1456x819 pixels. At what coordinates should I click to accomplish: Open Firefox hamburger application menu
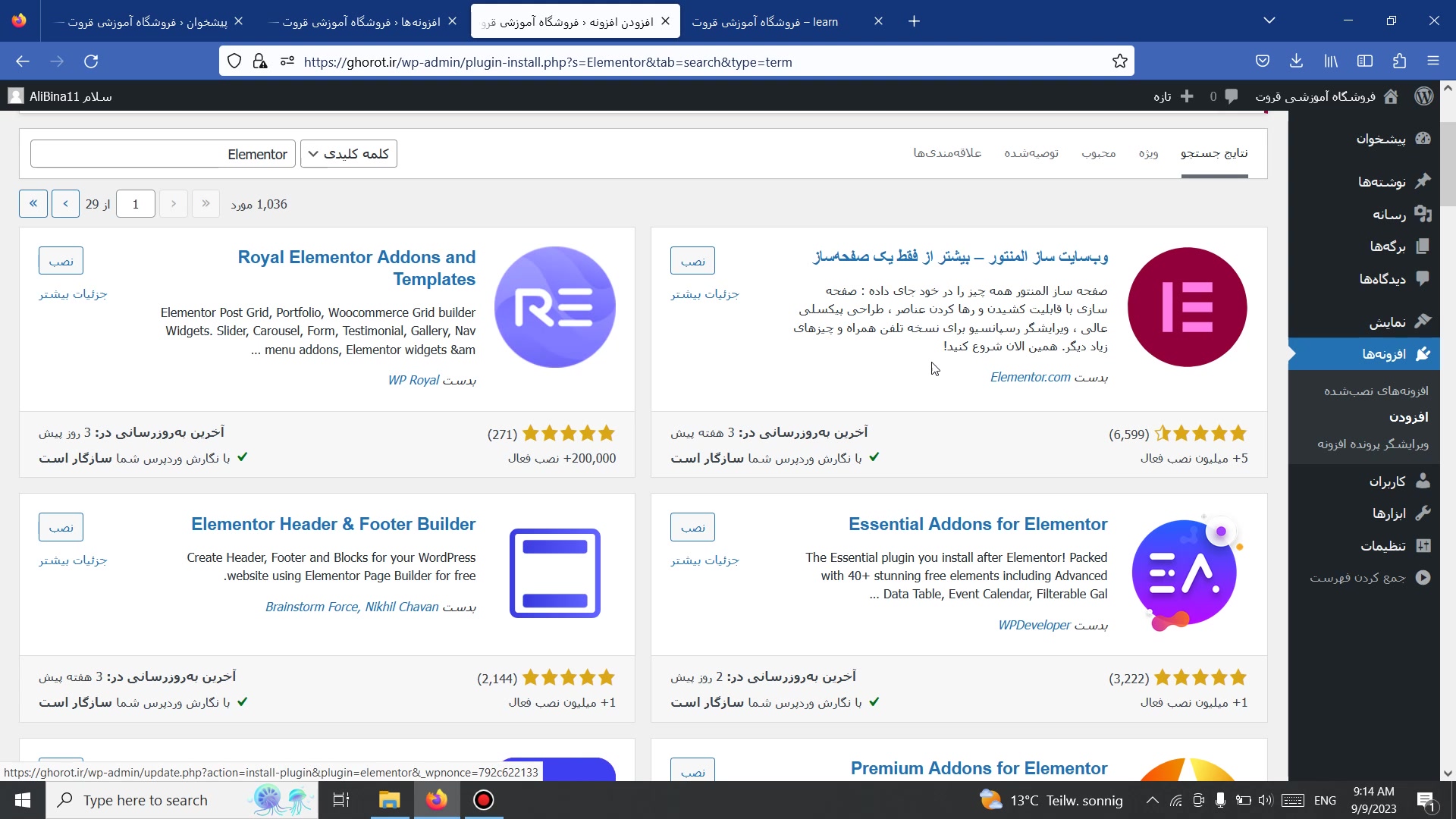pyautogui.click(x=1432, y=61)
